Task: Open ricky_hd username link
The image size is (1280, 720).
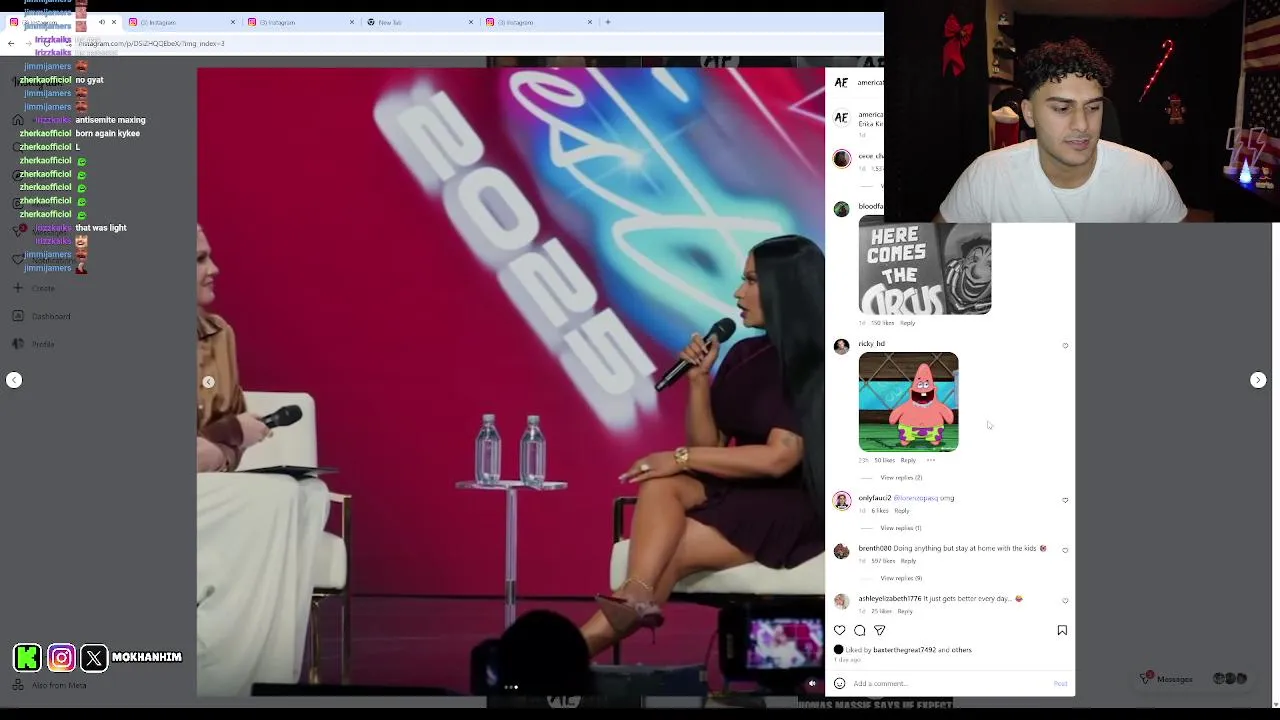Action: click(871, 344)
